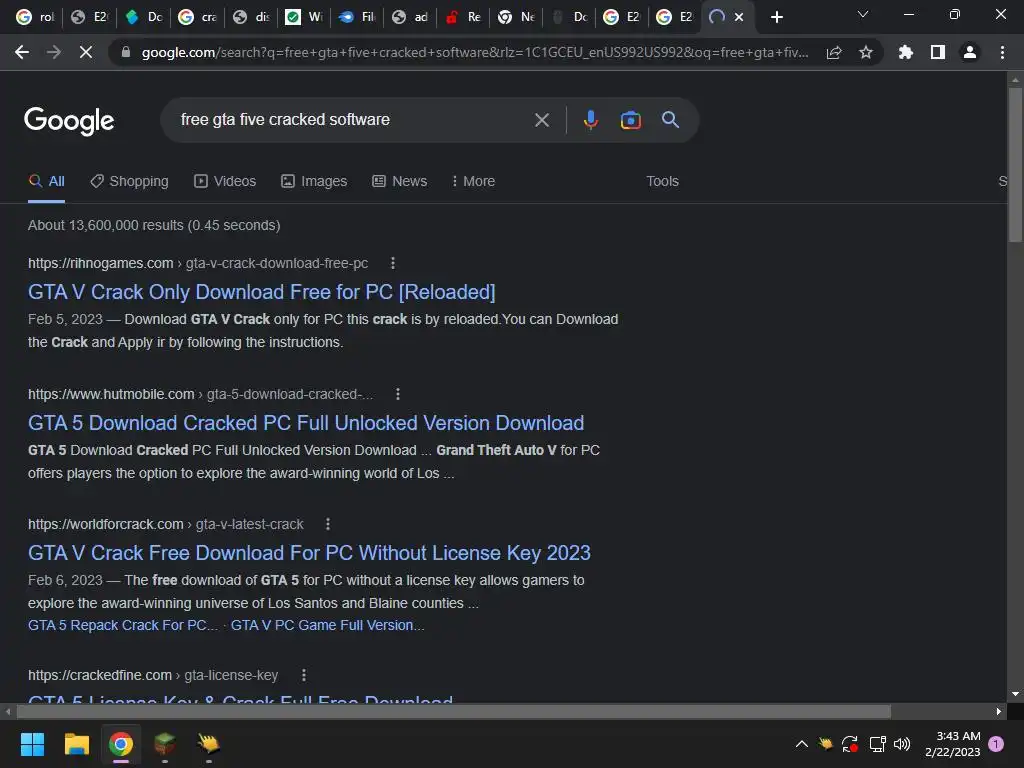Viewport: 1024px width, 768px height.
Task: Open options for hutmobile.com result
Action: [398, 394]
